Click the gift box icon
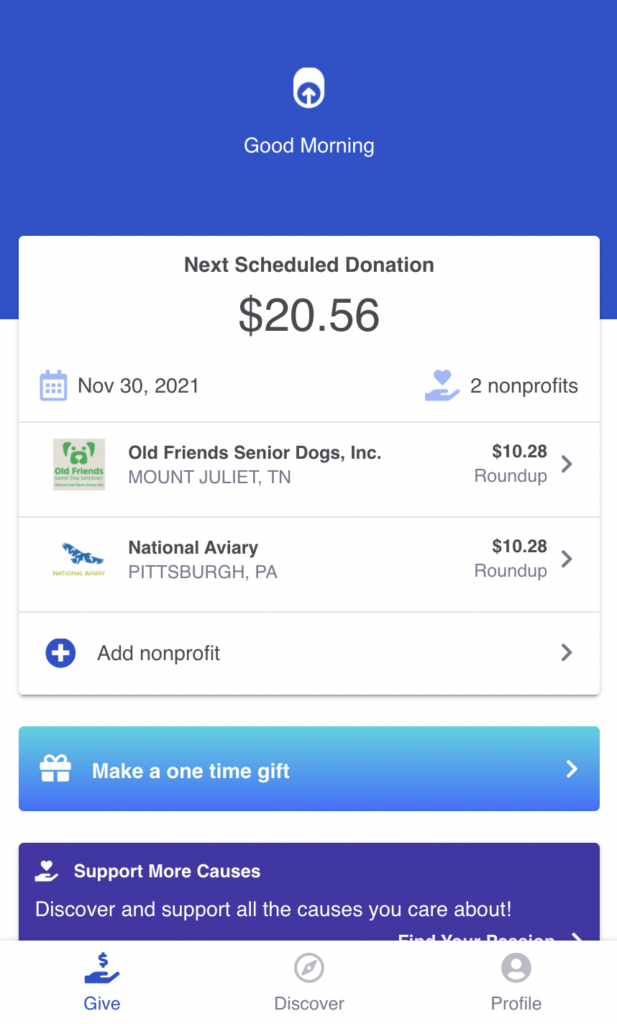617x1024 pixels. (55, 769)
